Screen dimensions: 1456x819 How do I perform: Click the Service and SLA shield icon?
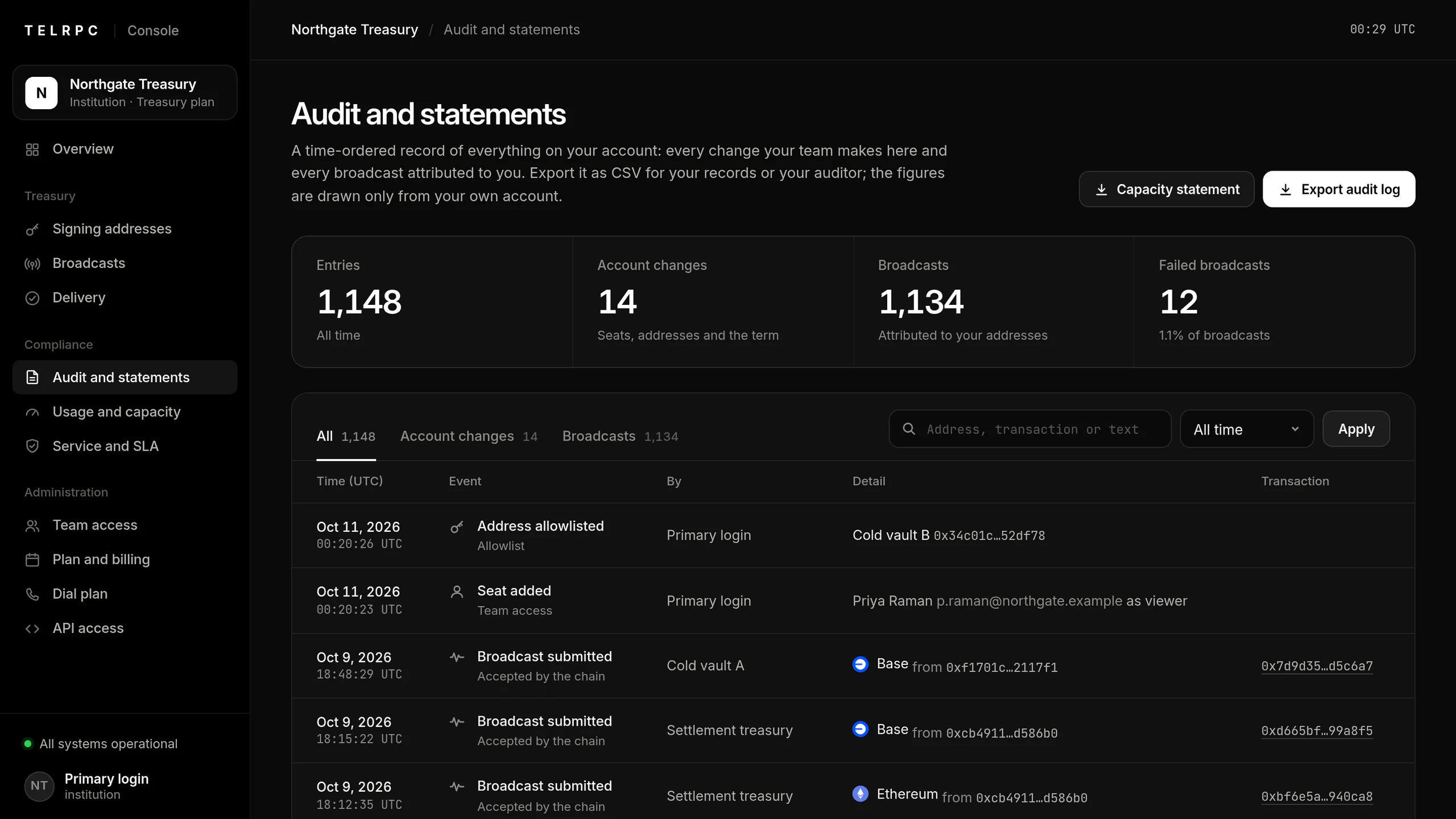32,446
